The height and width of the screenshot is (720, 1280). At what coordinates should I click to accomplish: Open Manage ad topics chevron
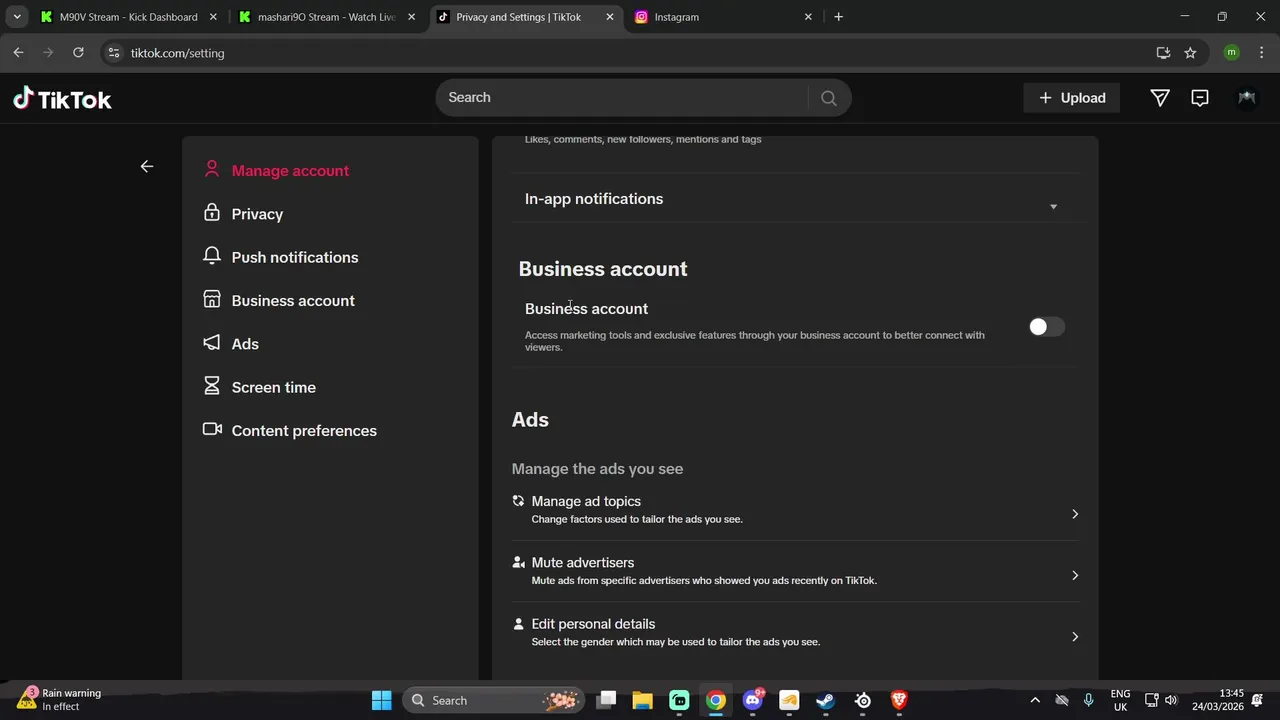1075,514
